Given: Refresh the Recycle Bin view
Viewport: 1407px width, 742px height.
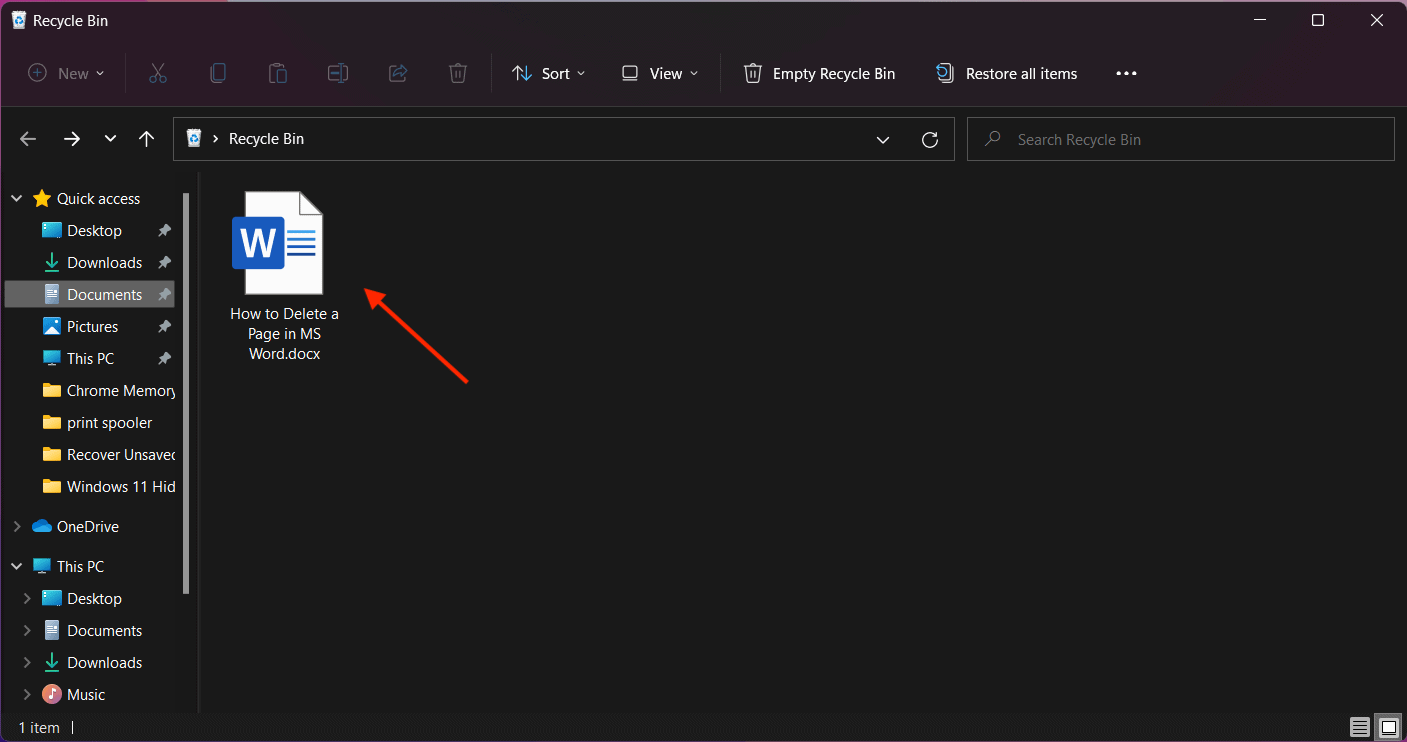Looking at the screenshot, I should [929, 139].
